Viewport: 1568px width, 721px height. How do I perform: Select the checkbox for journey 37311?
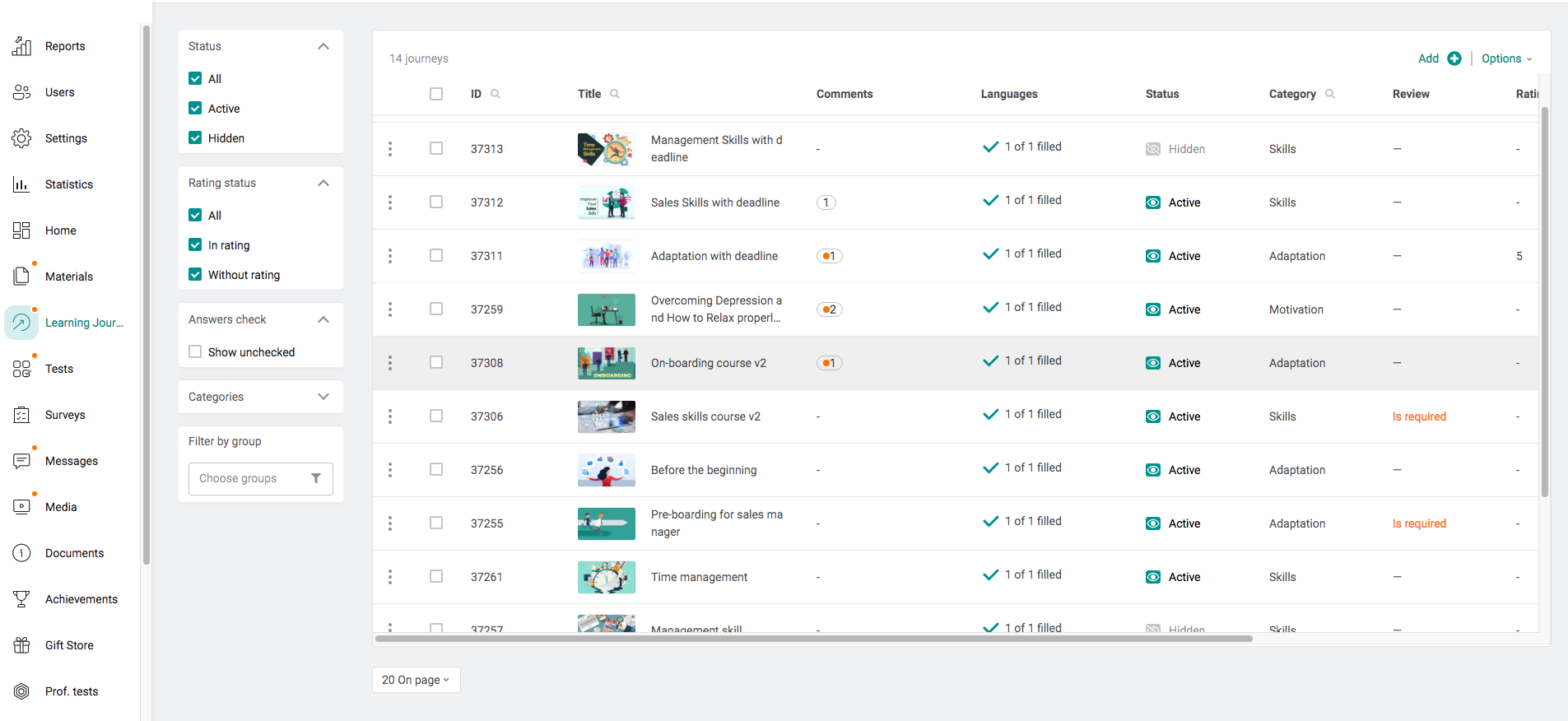pyautogui.click(x=436, y=256)
